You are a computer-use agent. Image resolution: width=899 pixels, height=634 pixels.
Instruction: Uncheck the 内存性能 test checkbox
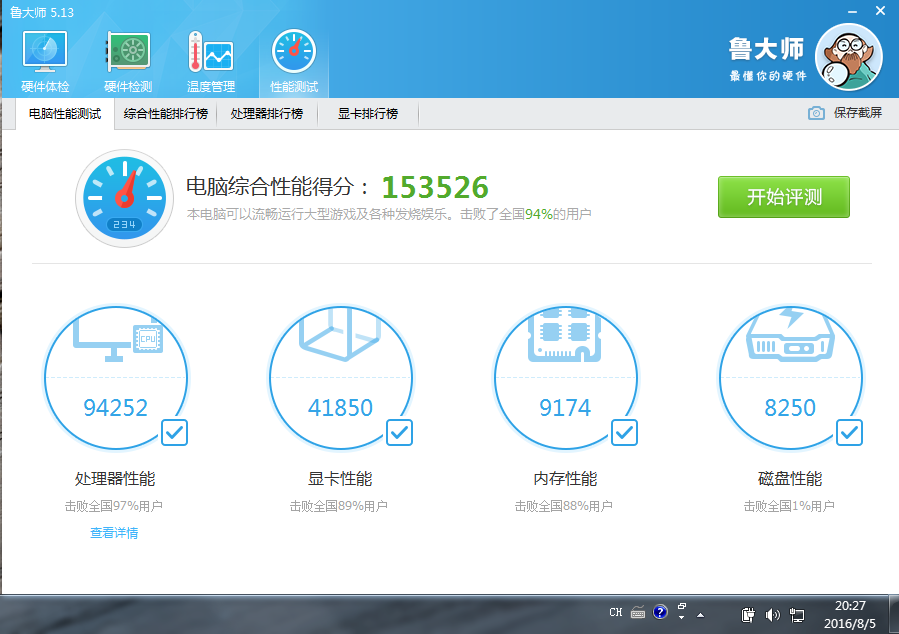[624, 432]
